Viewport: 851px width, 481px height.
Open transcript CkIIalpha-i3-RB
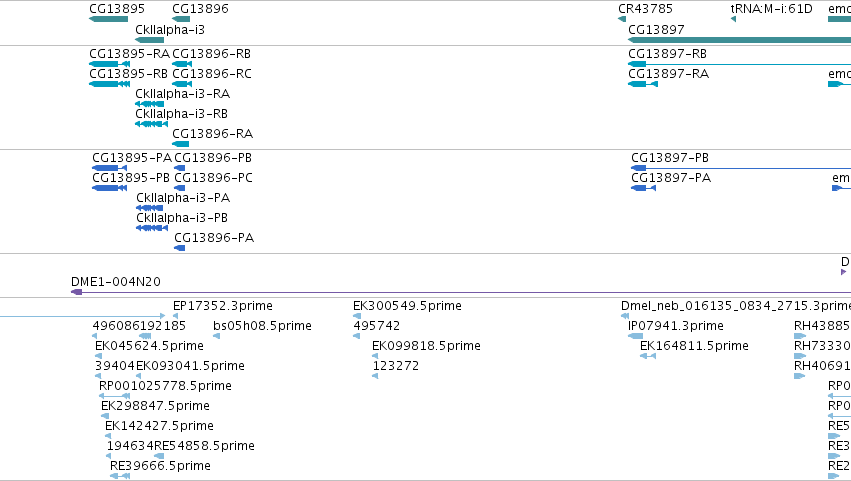point(181,114)
